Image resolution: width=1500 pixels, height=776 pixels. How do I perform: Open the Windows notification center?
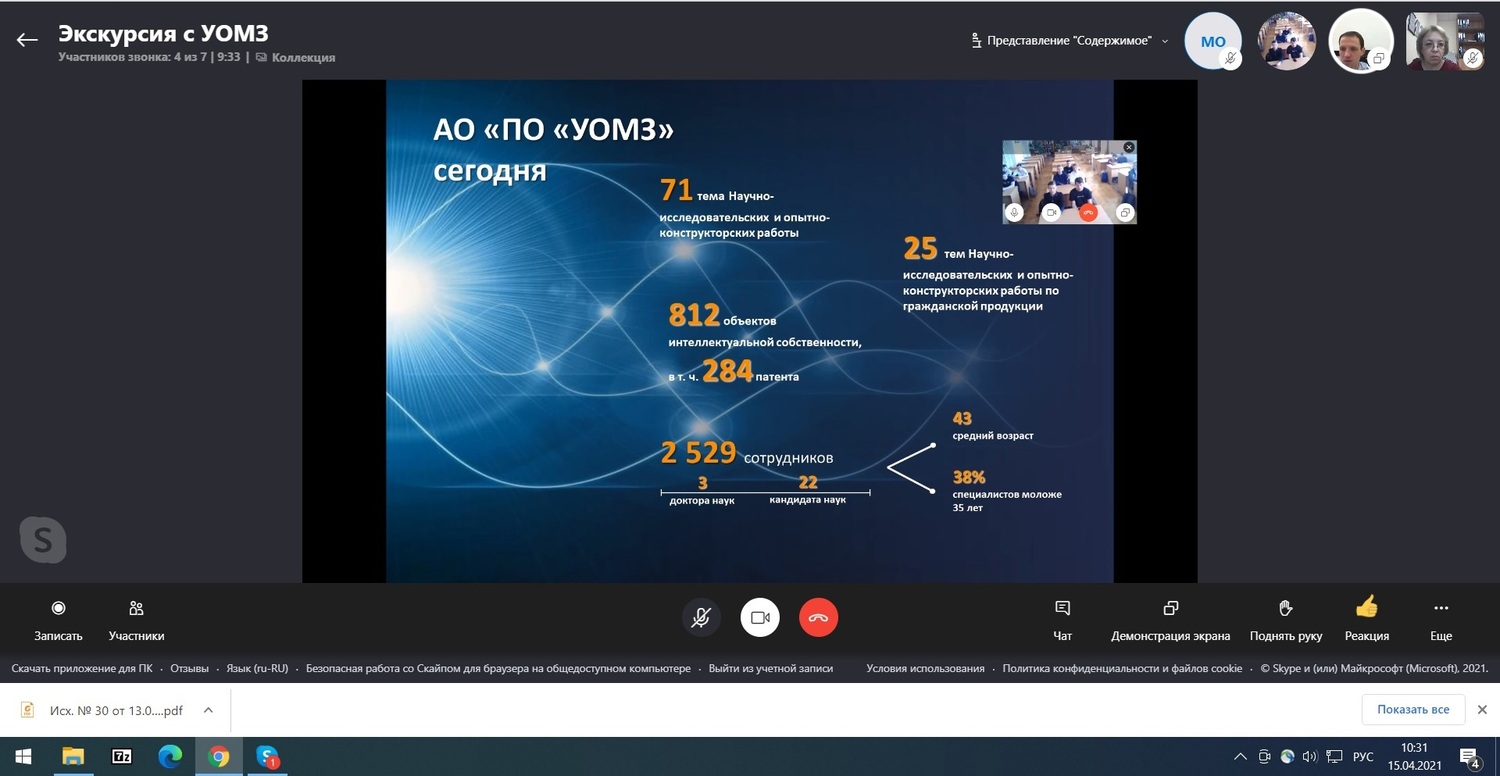pos(1470,757)
